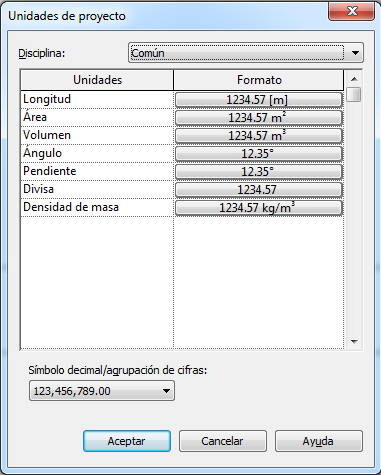Open the decimal symbol grouping dropdown
Viewport: 381px width, 475px height.
(x=102, y=391)
